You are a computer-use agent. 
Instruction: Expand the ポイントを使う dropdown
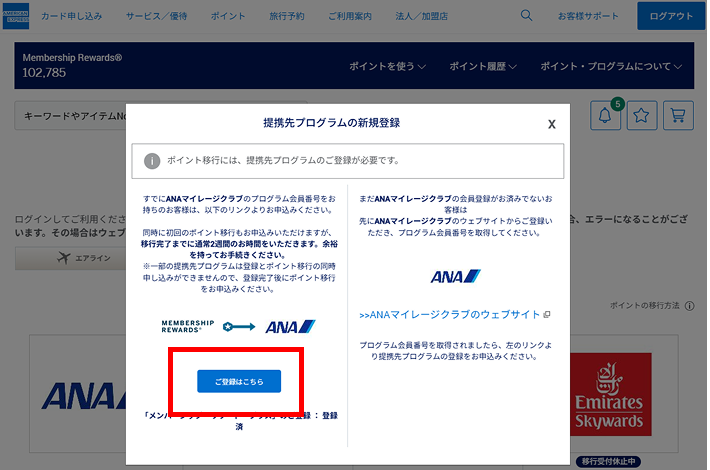[x=387, y=67]
